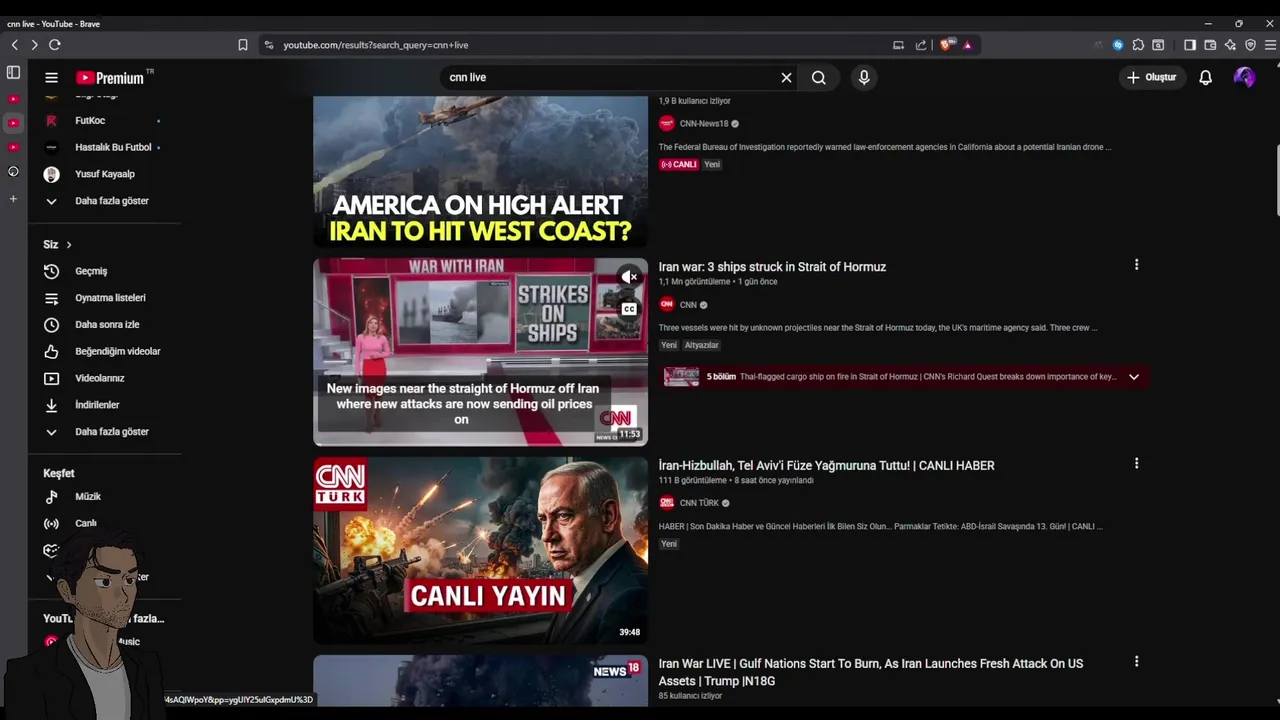Open CNN Türk CANLI YAYIN thumbnail
The width and height of the screenshot is (1280, 720).
tap(480, 550)
